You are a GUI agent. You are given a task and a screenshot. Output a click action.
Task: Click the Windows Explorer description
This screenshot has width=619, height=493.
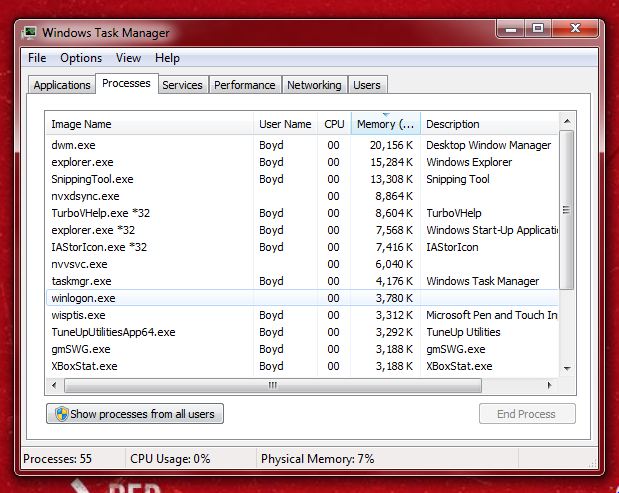point(469,162)
